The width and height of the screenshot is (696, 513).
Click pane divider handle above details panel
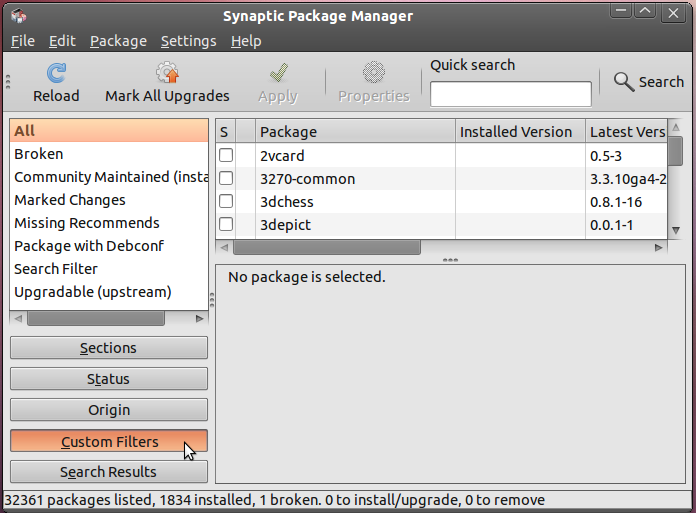[450, 260]
